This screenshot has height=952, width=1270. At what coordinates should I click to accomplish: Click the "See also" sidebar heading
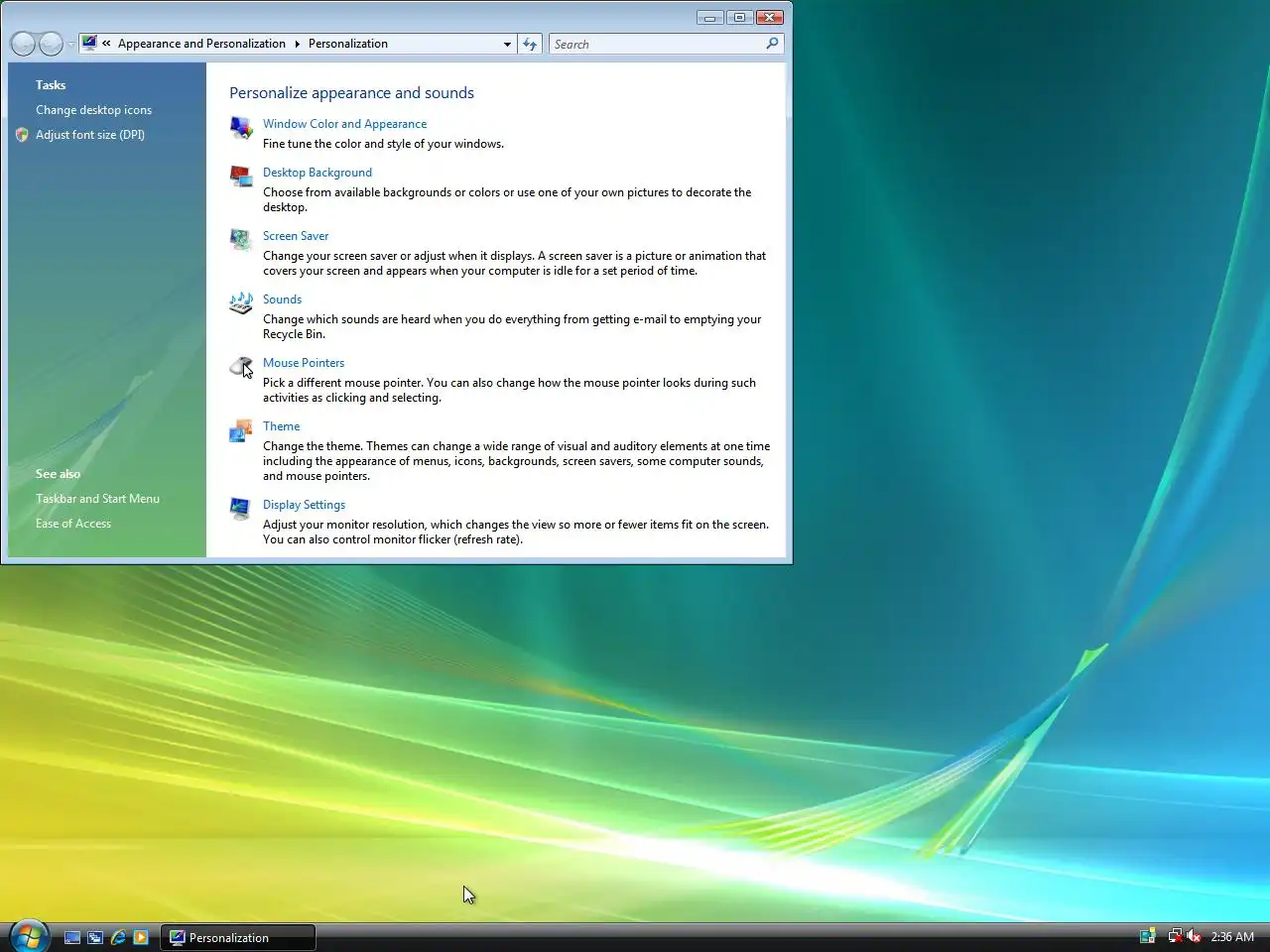[58, 474]
